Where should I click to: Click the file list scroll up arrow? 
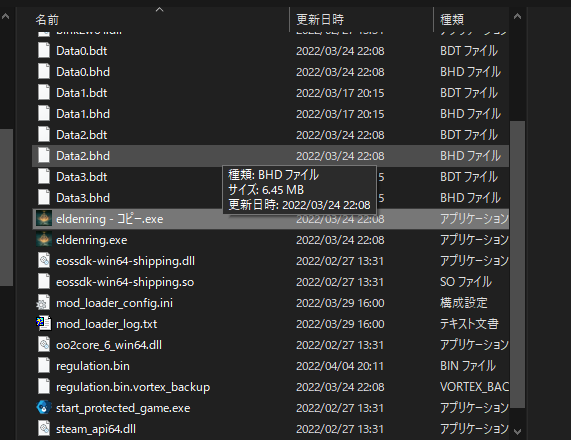coord(517,16)
